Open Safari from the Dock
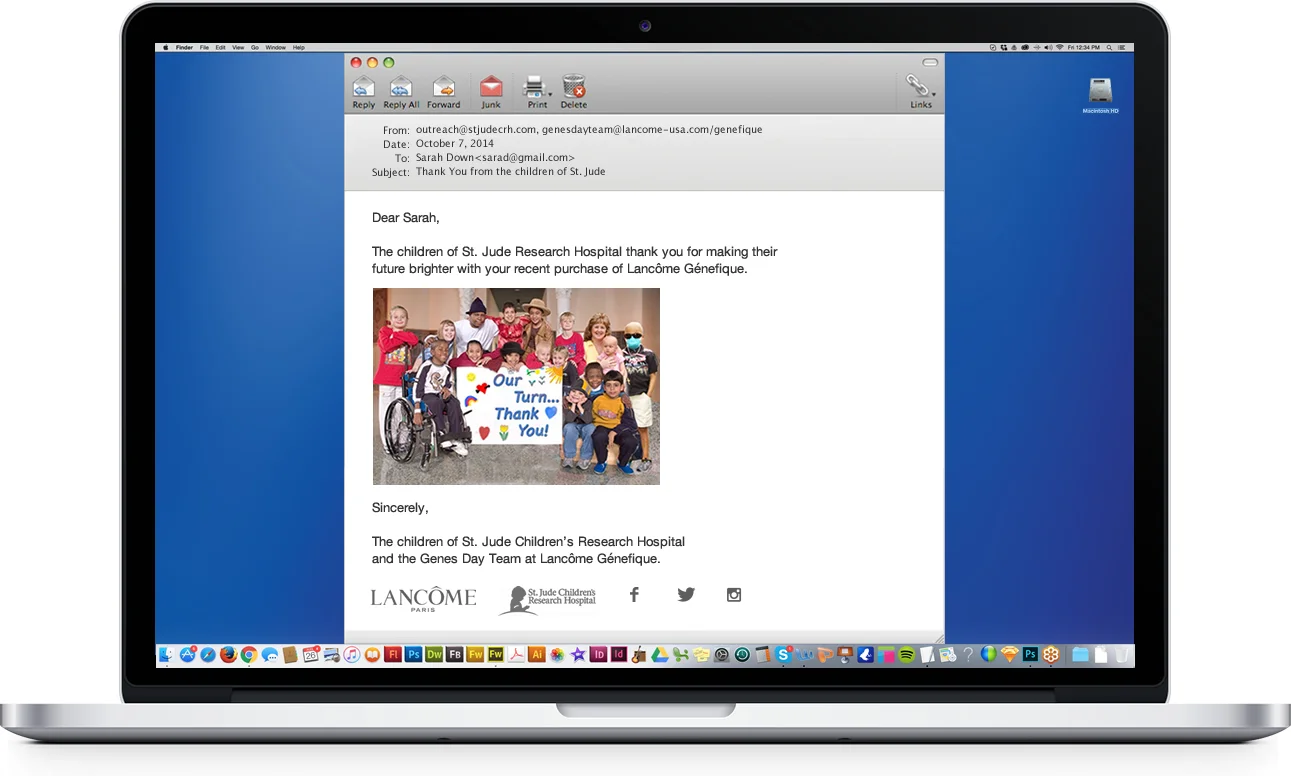 (208, 654)
